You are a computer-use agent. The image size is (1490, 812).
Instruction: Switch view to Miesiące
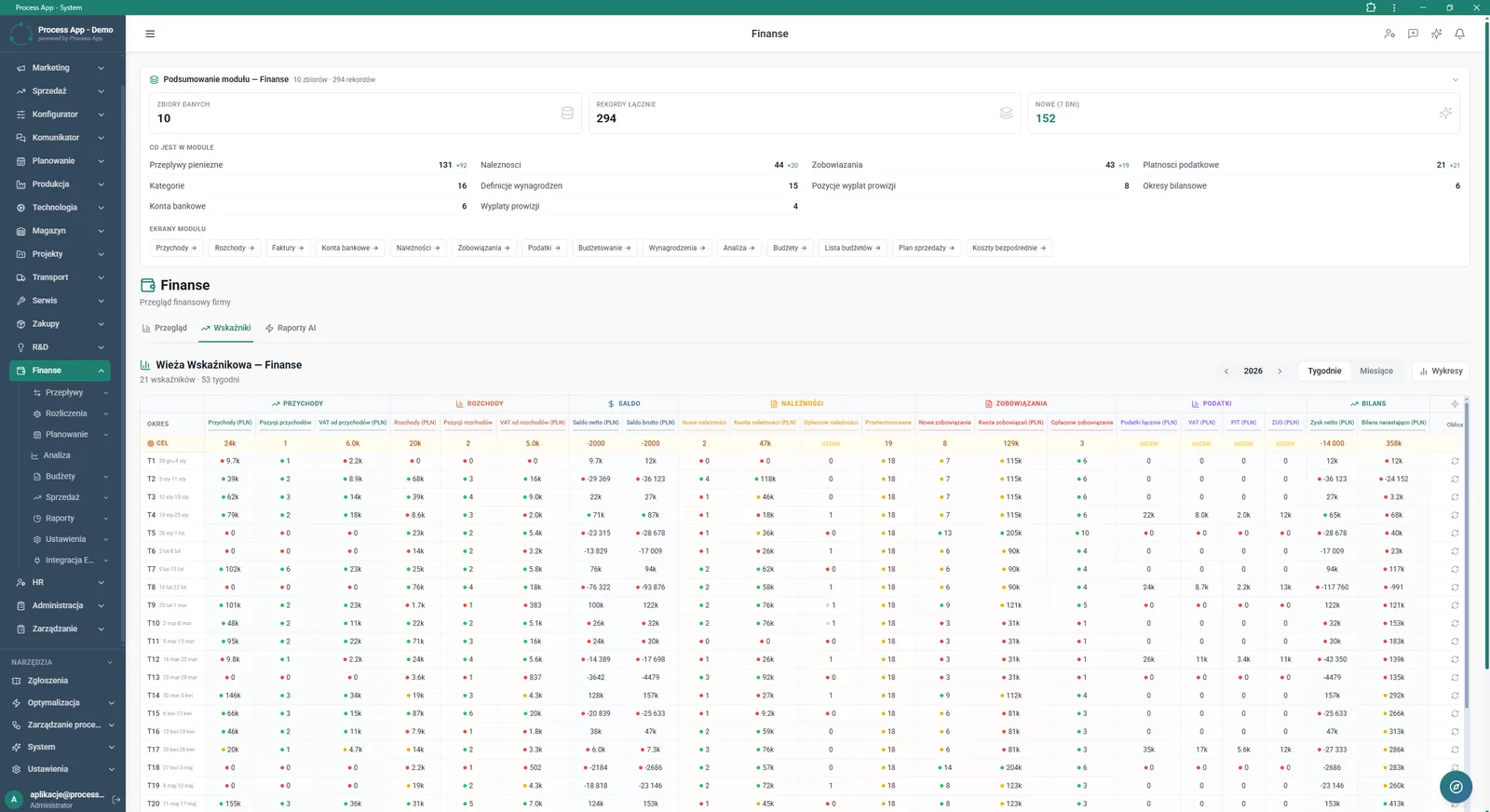(1376, 371)
